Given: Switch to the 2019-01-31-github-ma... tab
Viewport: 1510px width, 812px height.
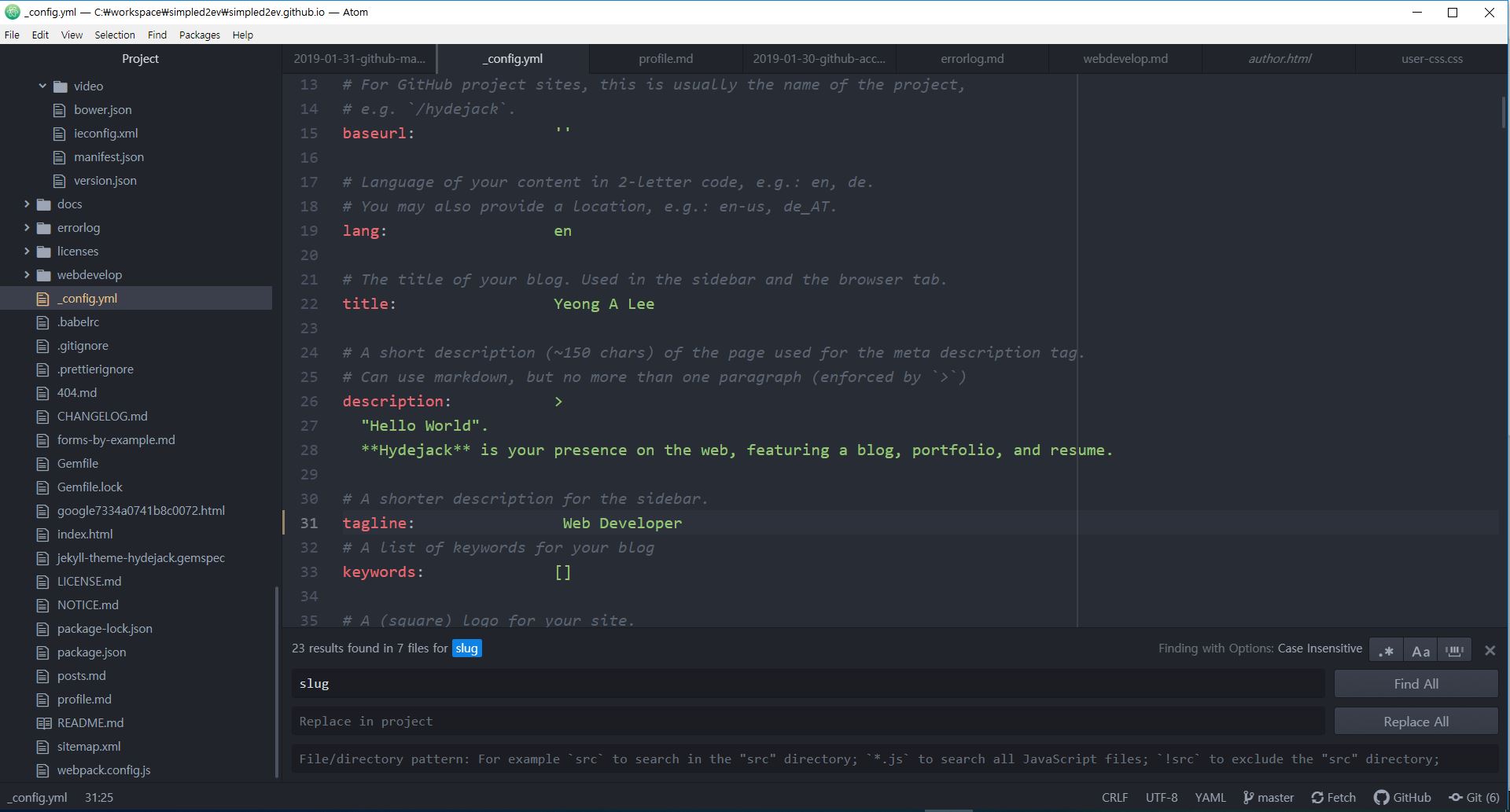Looking at the screenshot, I should point(359,58).
